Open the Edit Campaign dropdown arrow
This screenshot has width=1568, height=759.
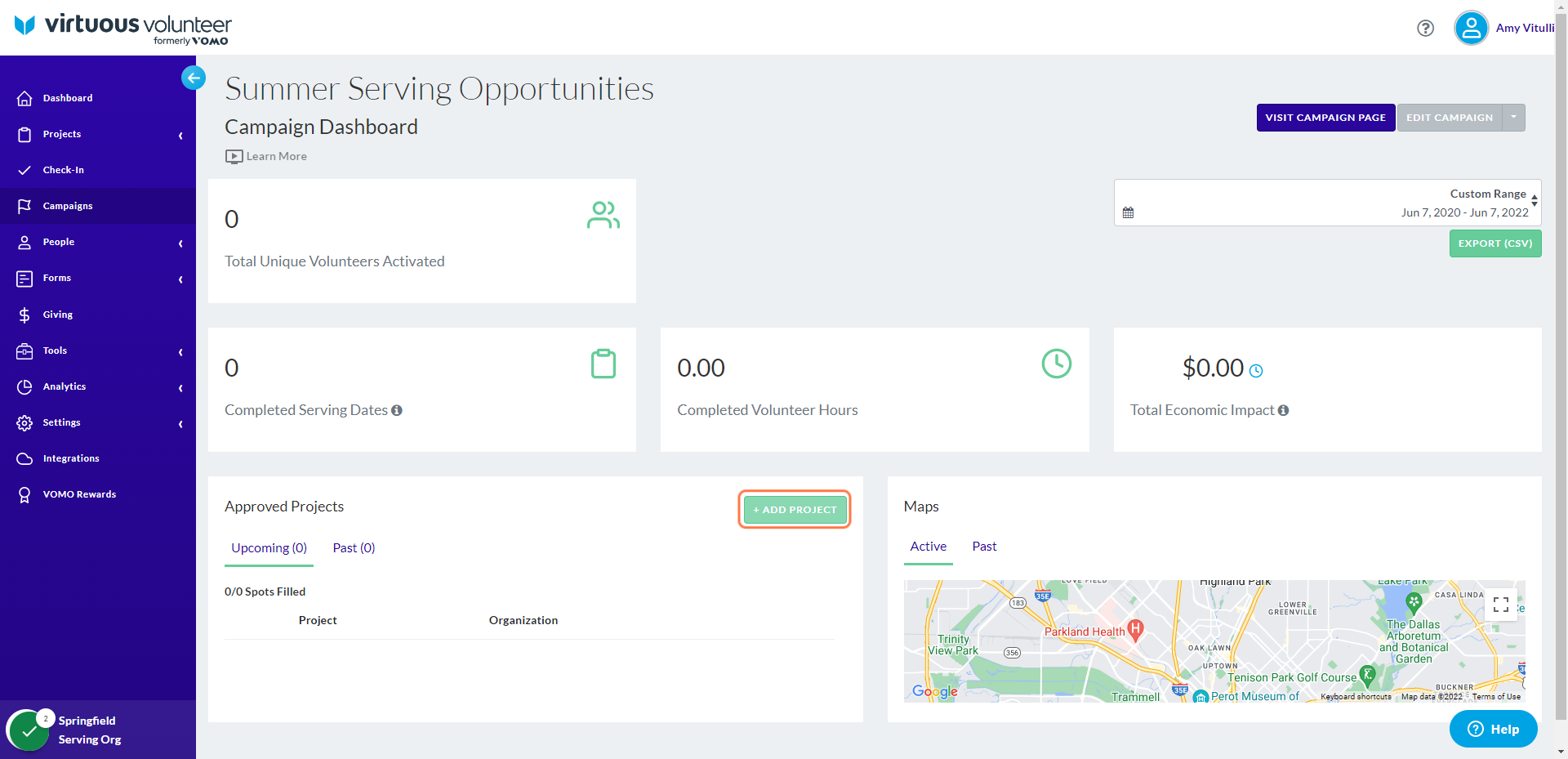click(x=1513, y=118)
